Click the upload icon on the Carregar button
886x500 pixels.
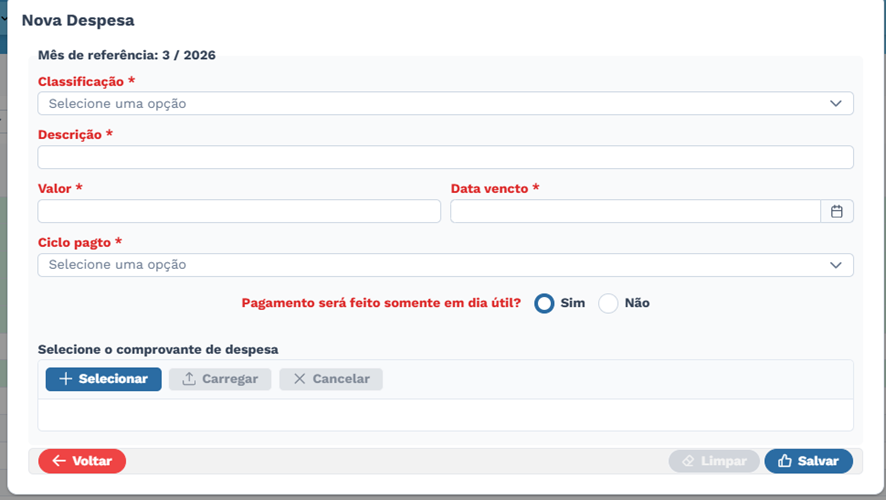[x=189, y=379]
